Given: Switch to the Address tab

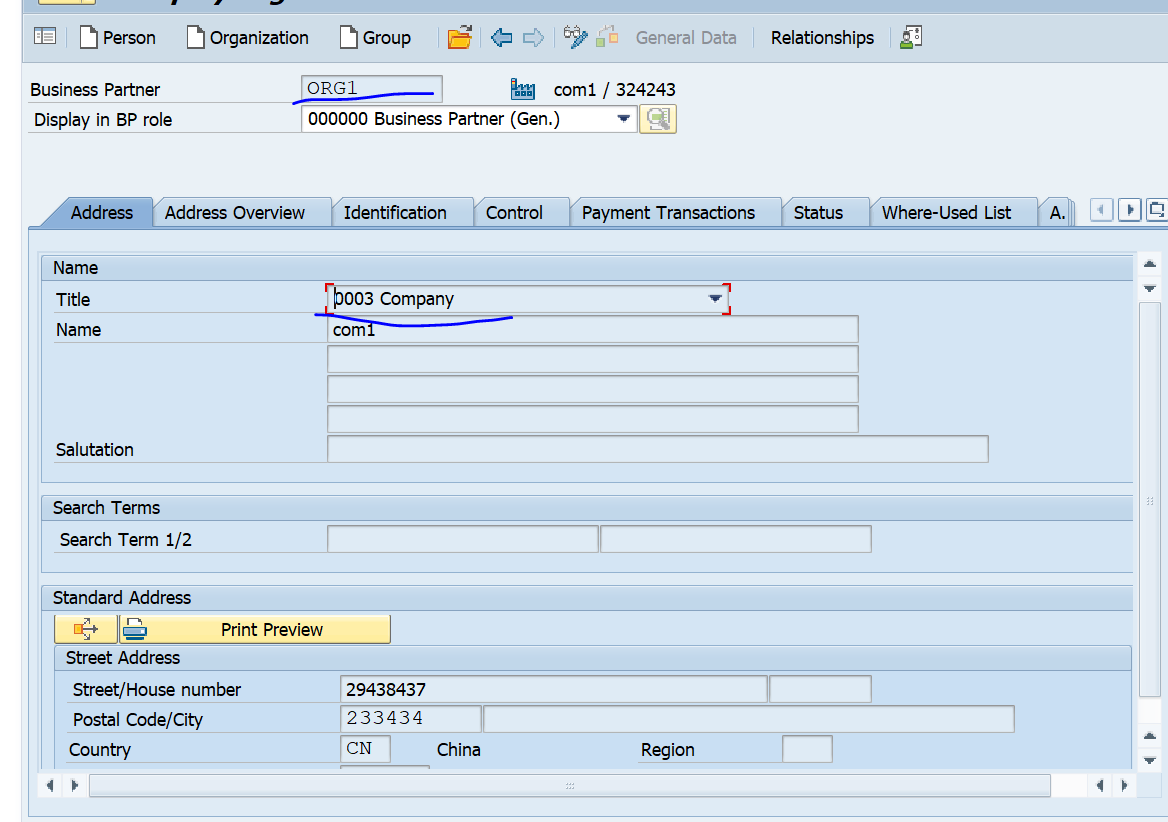Looking at the screenshot, I should coord(101,213).
